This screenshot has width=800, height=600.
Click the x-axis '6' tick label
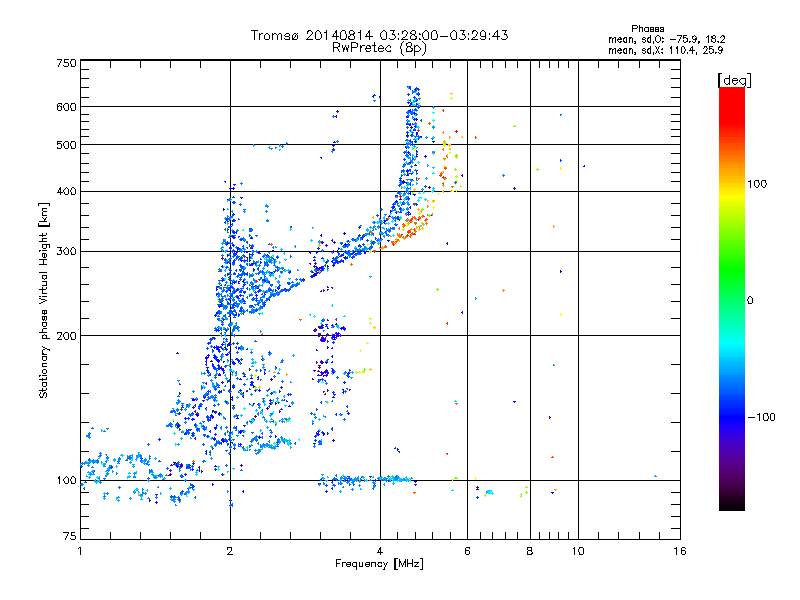pyautogui.click(x=467, y=551)
